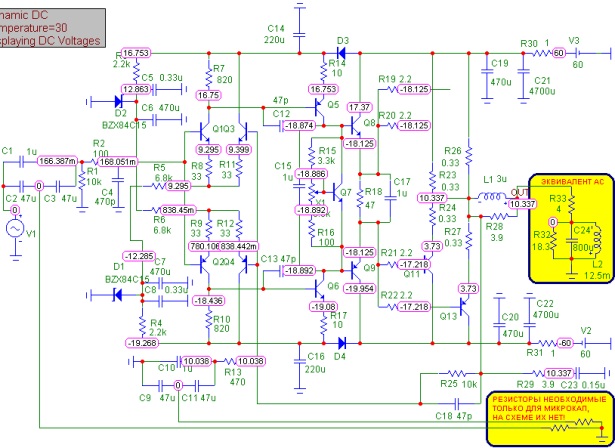Select the R17 10 ohm resistor symbol
The width and height of the screenshot is (615, 448).
324,324
